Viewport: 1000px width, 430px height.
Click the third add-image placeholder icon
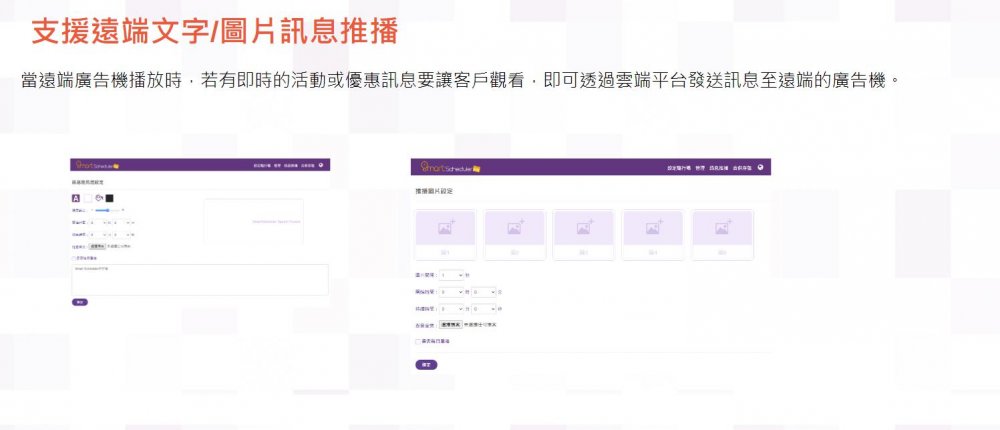pyautogui.click(x=584, y=228)
